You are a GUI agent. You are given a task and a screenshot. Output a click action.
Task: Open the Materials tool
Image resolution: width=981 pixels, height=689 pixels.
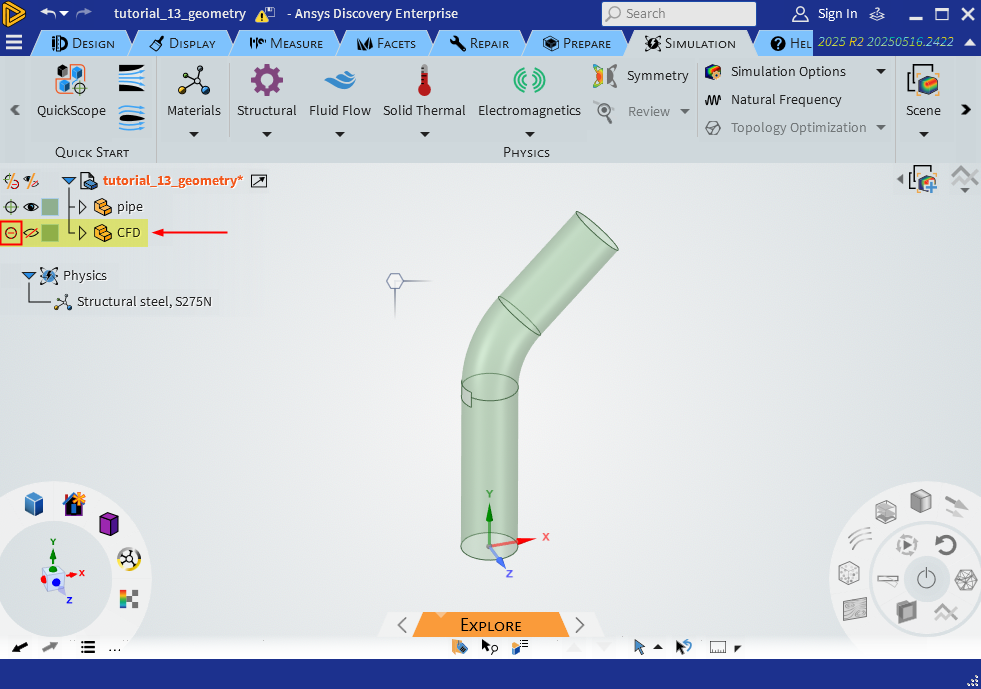[x=194, y=81]
